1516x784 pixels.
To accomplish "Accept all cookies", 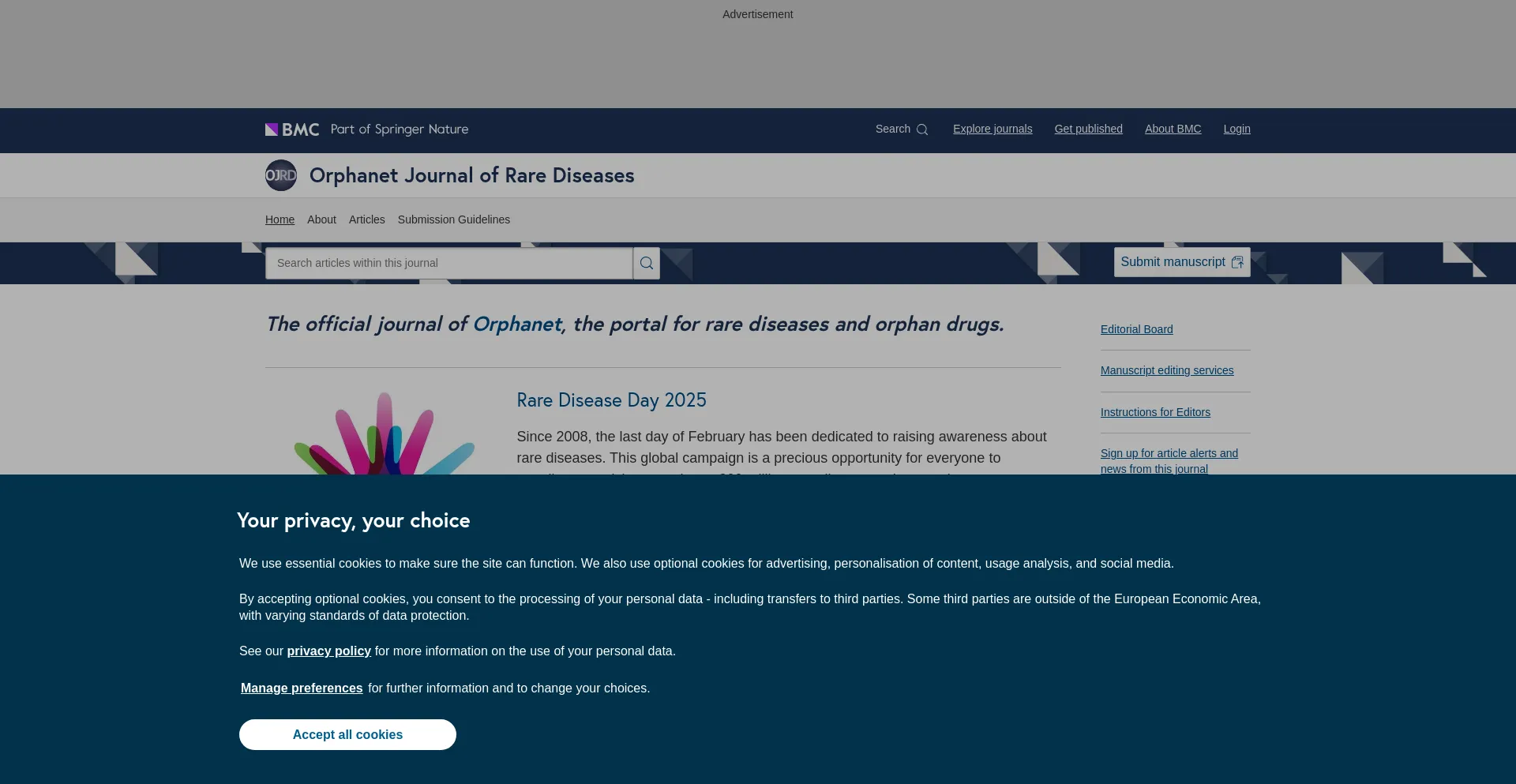I will (347, 734).
